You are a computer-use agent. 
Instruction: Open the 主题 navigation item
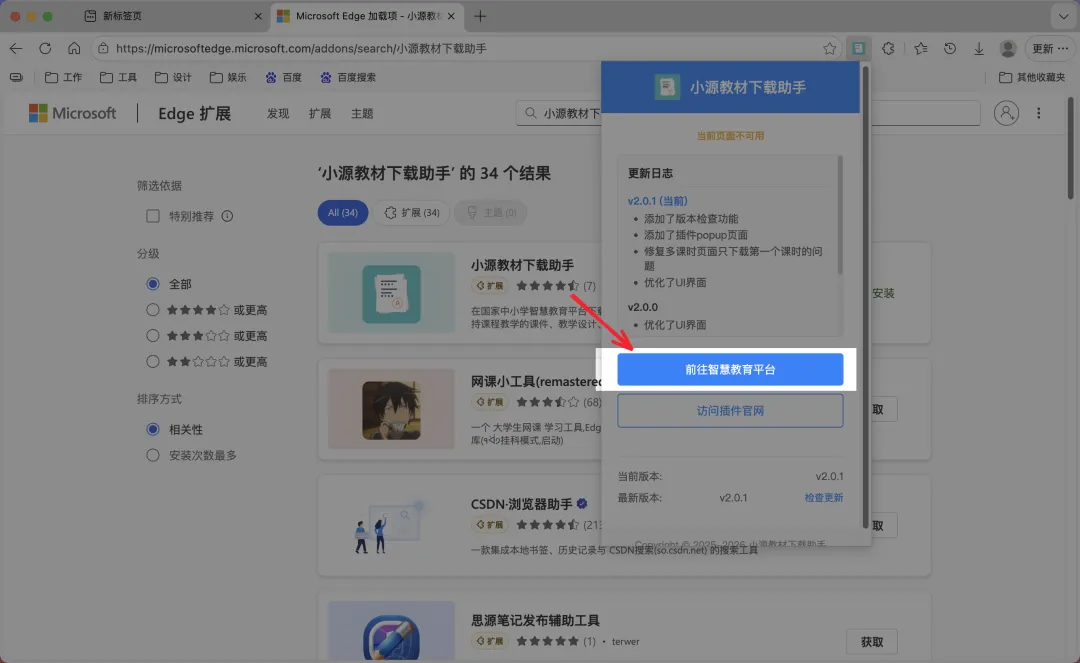pos(362,114)
